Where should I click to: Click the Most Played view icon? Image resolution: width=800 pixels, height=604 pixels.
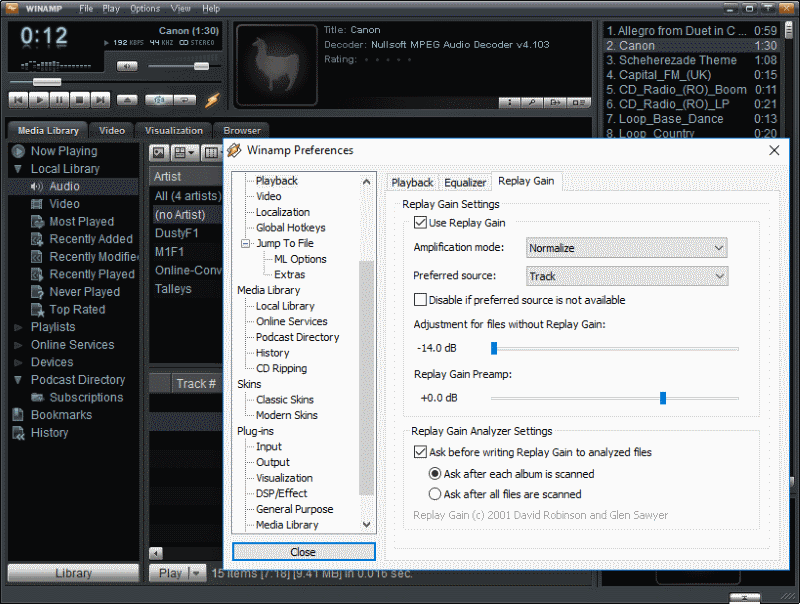pyautogui.click(x=37, y=222)
